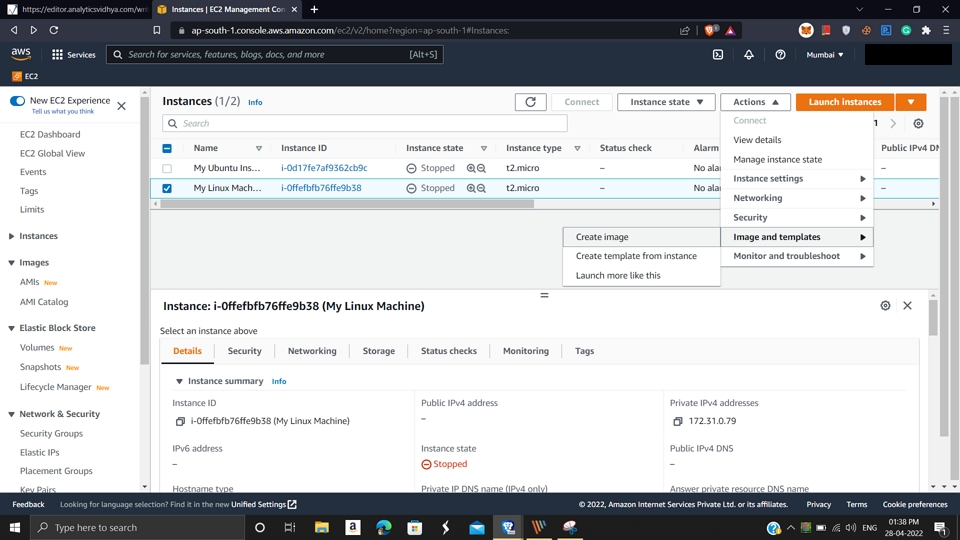Click the instances Search field

tap(365, 123)
